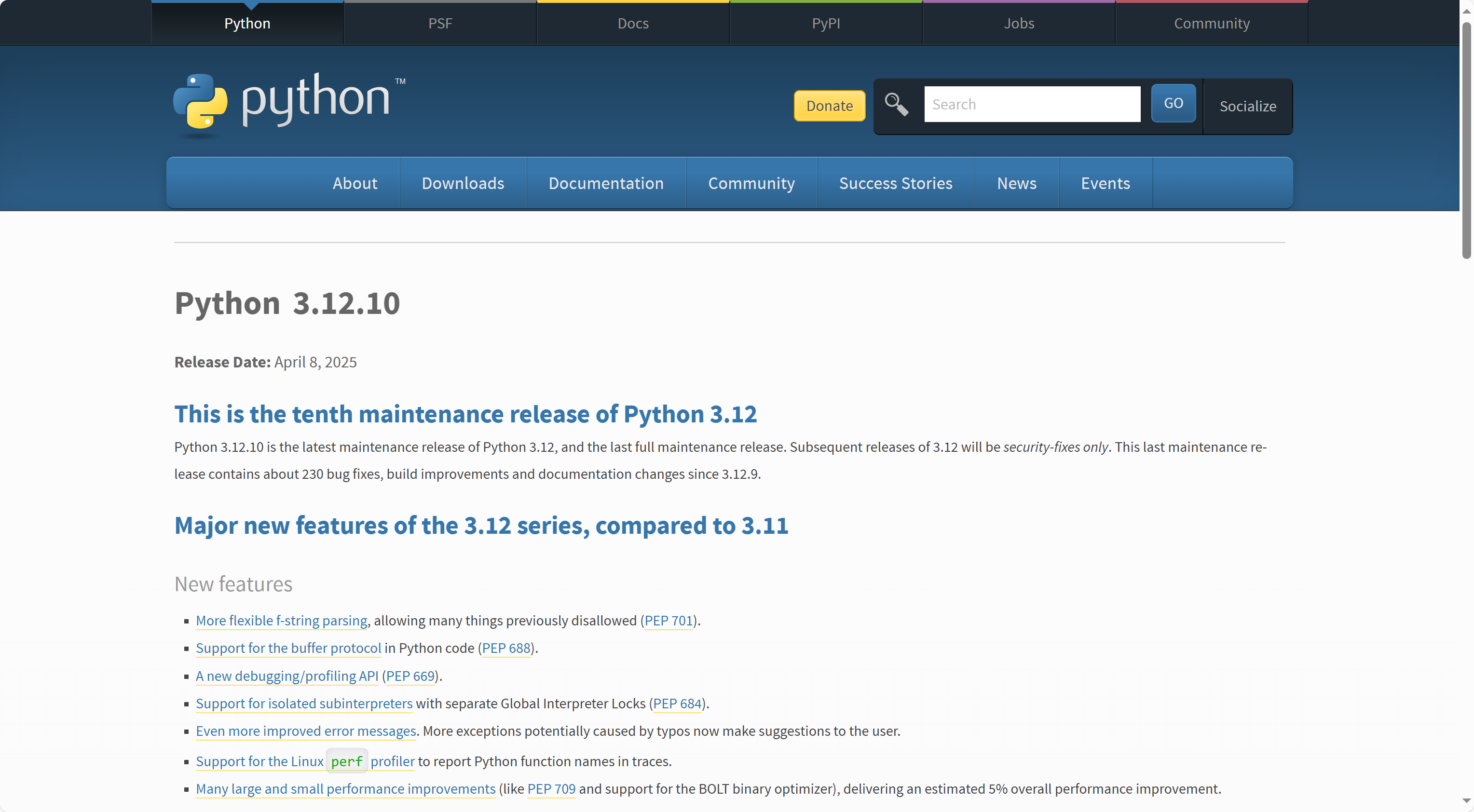Screen dimensions: 1474x812
Task: Open the PSF top tab
Action: click(x=440, y=24)
